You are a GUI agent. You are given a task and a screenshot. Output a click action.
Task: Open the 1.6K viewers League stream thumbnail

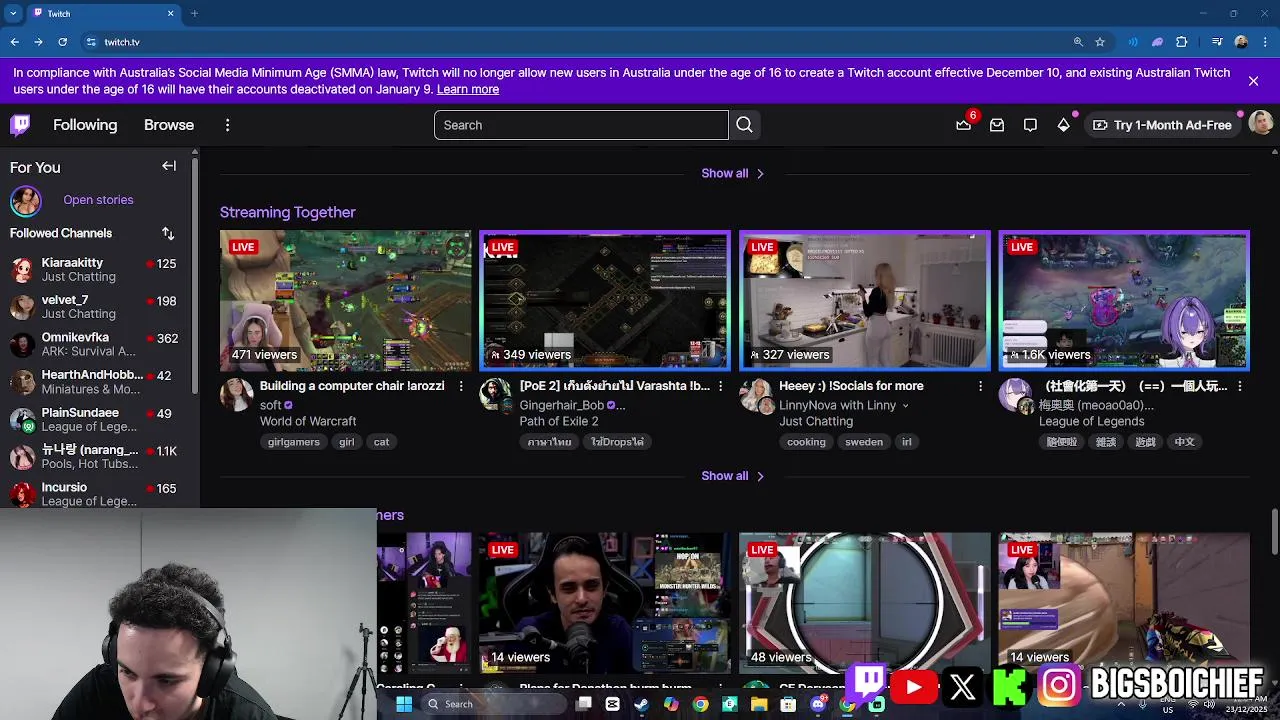point(1124,301)
